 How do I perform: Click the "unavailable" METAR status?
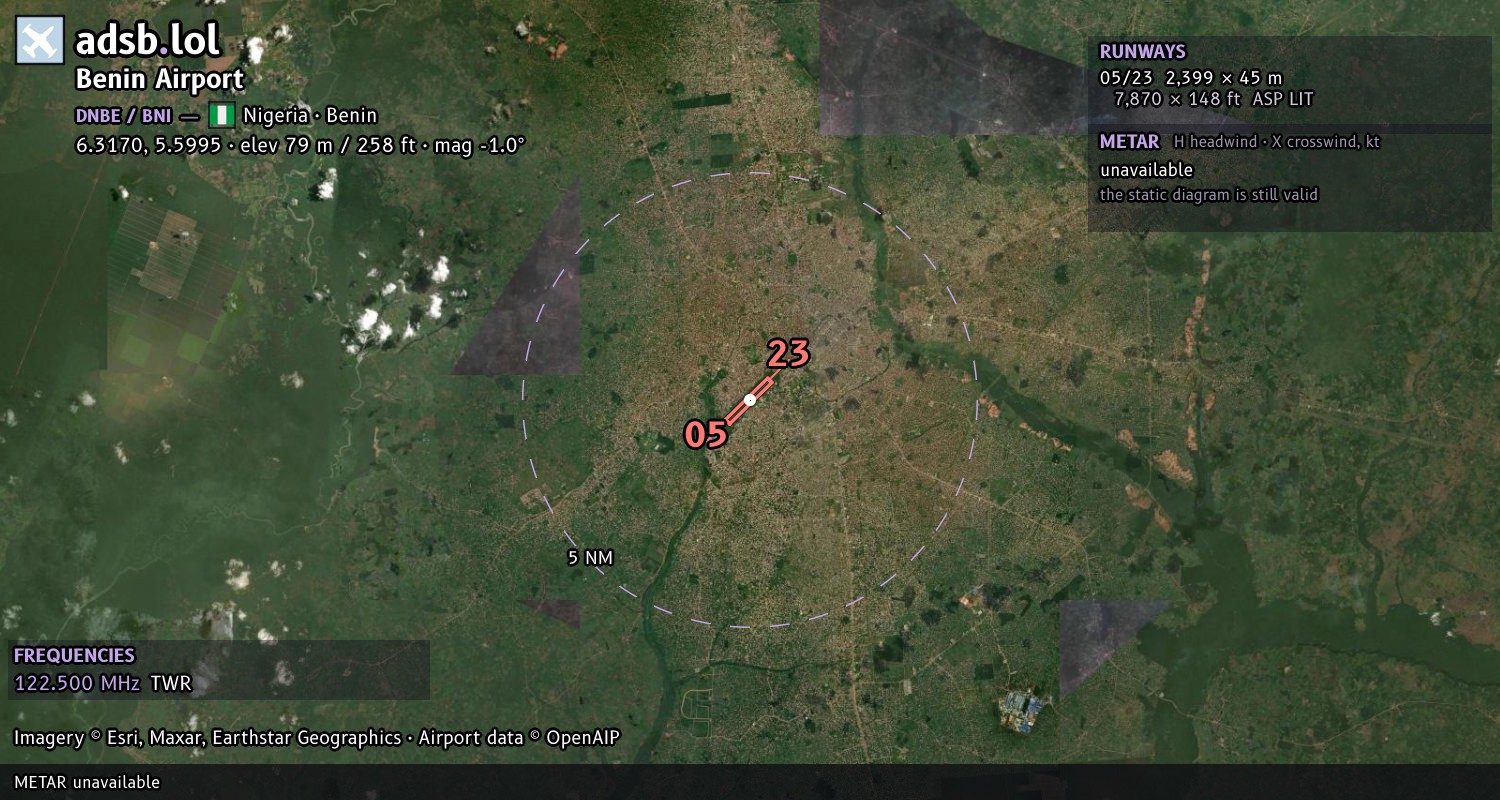pos(1146,170)
